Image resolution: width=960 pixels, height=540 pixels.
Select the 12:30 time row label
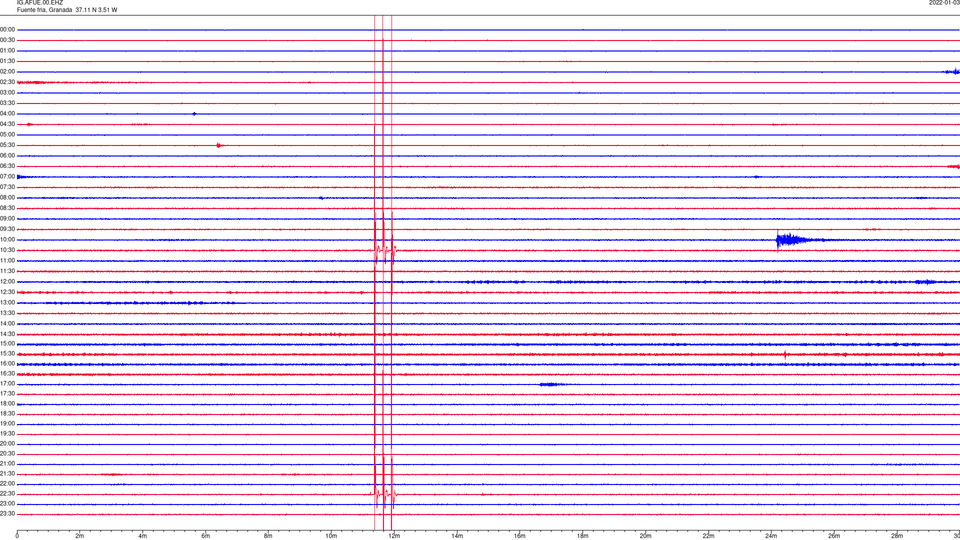tap(8, 292)
